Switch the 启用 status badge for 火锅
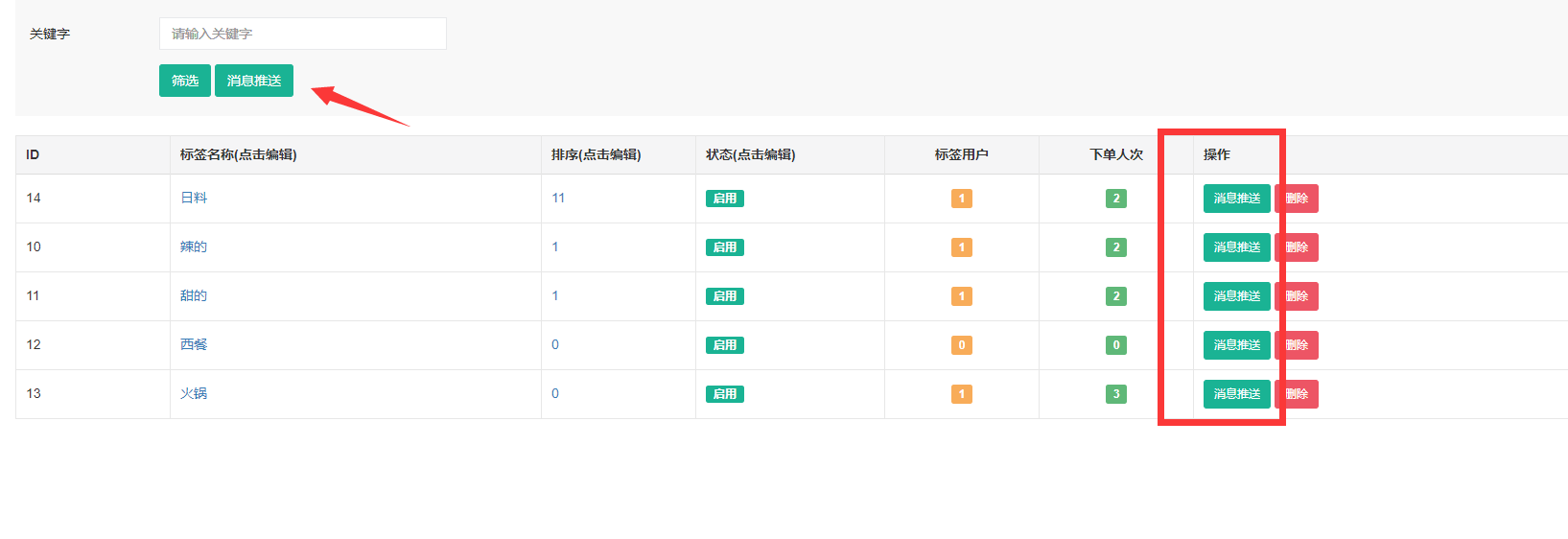Image resolution: width=1568 pixels, height=539 pixels. [725, 394]
